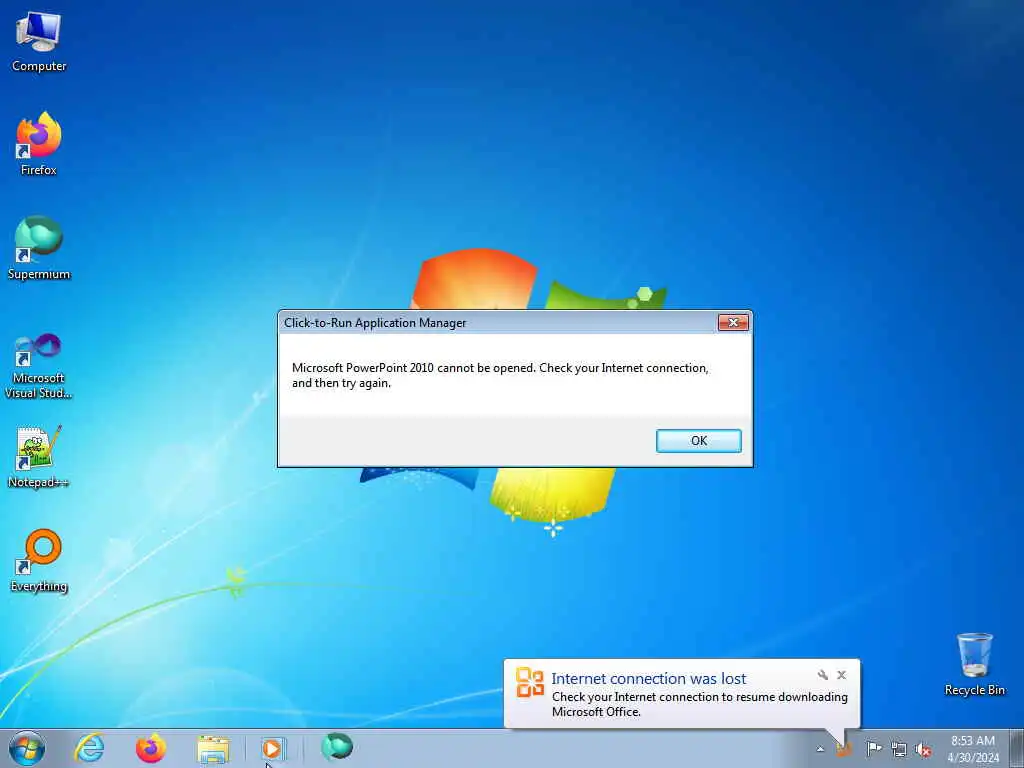Open the Action Center flag icon
The height and width of the screenshot is (768, 1024).
(874, 749)
